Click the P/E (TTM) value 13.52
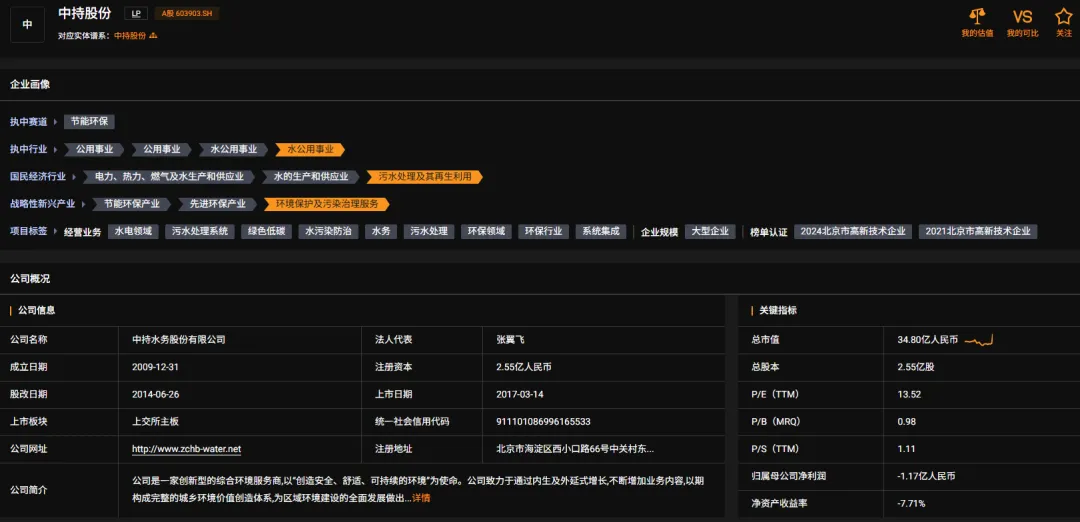Image resolution: width=1080 pixels, height=522 pixels. 908,395
